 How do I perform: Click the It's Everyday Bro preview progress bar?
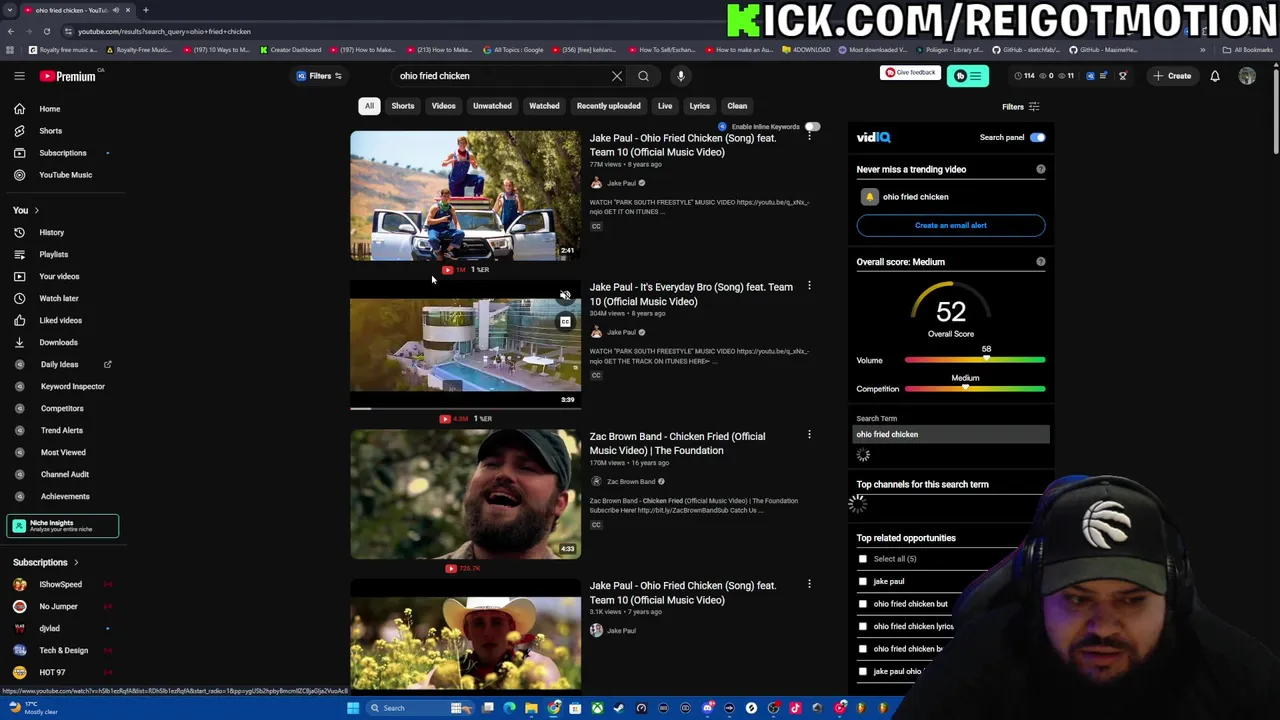(465, 408)
